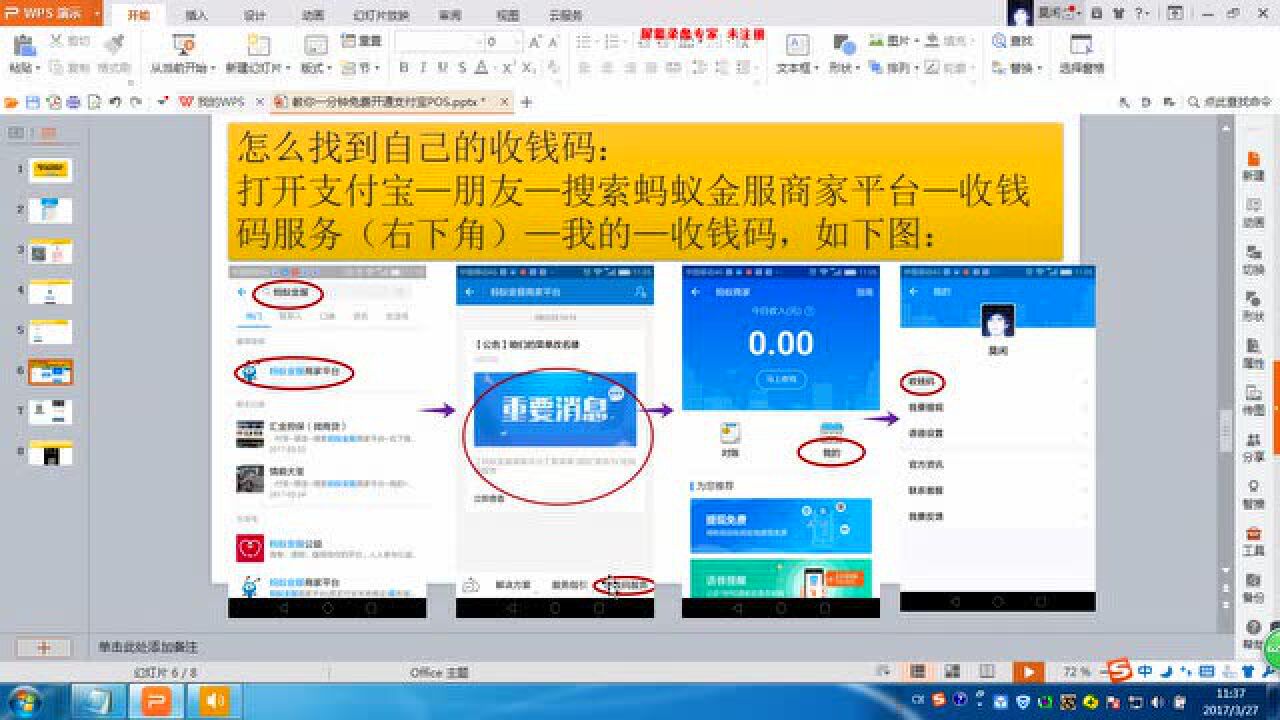1280x720 pixels.
Task: Open the New (新建) sidebar panel icon
Action: 1253,165
